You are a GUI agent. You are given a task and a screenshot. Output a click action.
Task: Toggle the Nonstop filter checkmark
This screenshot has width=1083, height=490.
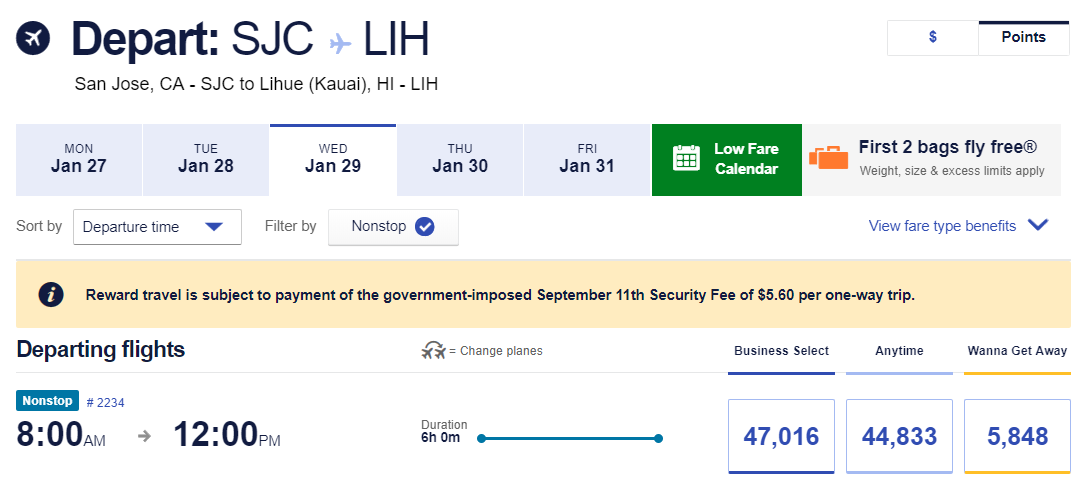pyautogui.click(x=425, y=227)
